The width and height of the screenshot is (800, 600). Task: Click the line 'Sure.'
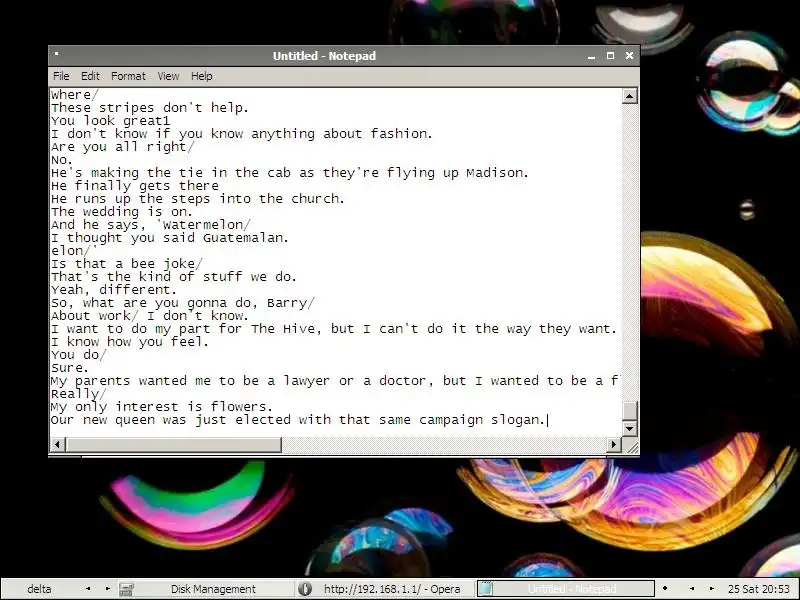(70, 368)
